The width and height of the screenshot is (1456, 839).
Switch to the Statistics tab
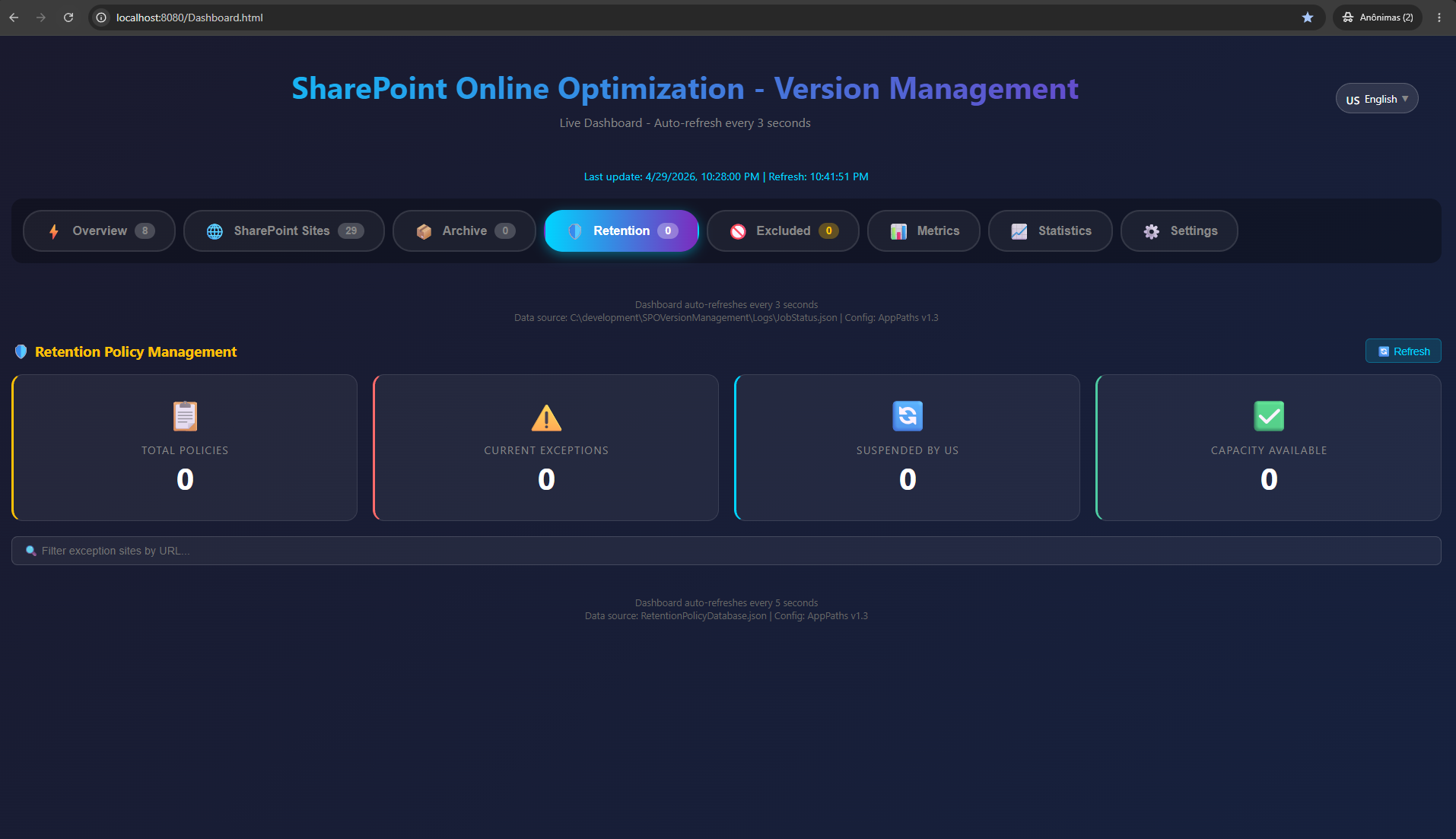(x=1050, y=230)
